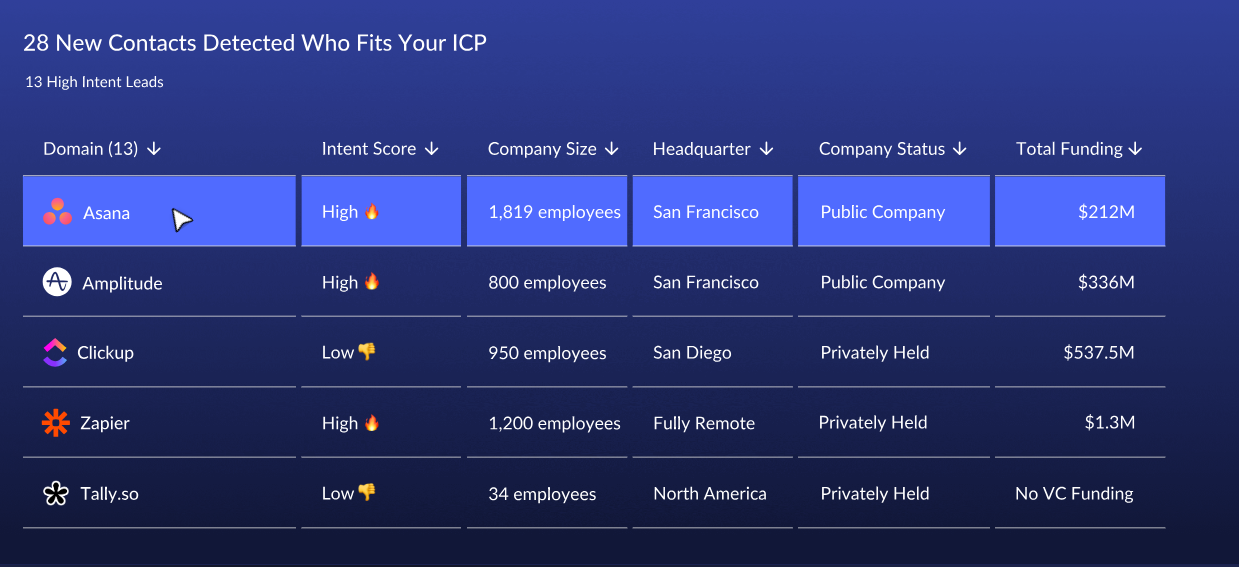Sort by the Intent Score column arrow
1239x567 pixels.
[x=432, y=149]
